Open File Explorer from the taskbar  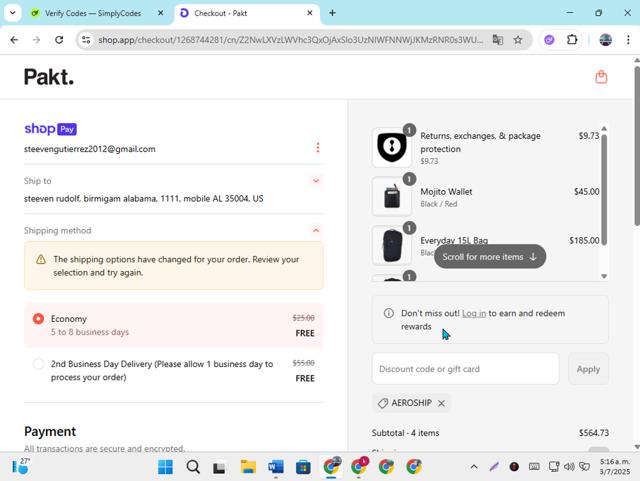pyautogui.click(x=248, y=467)
